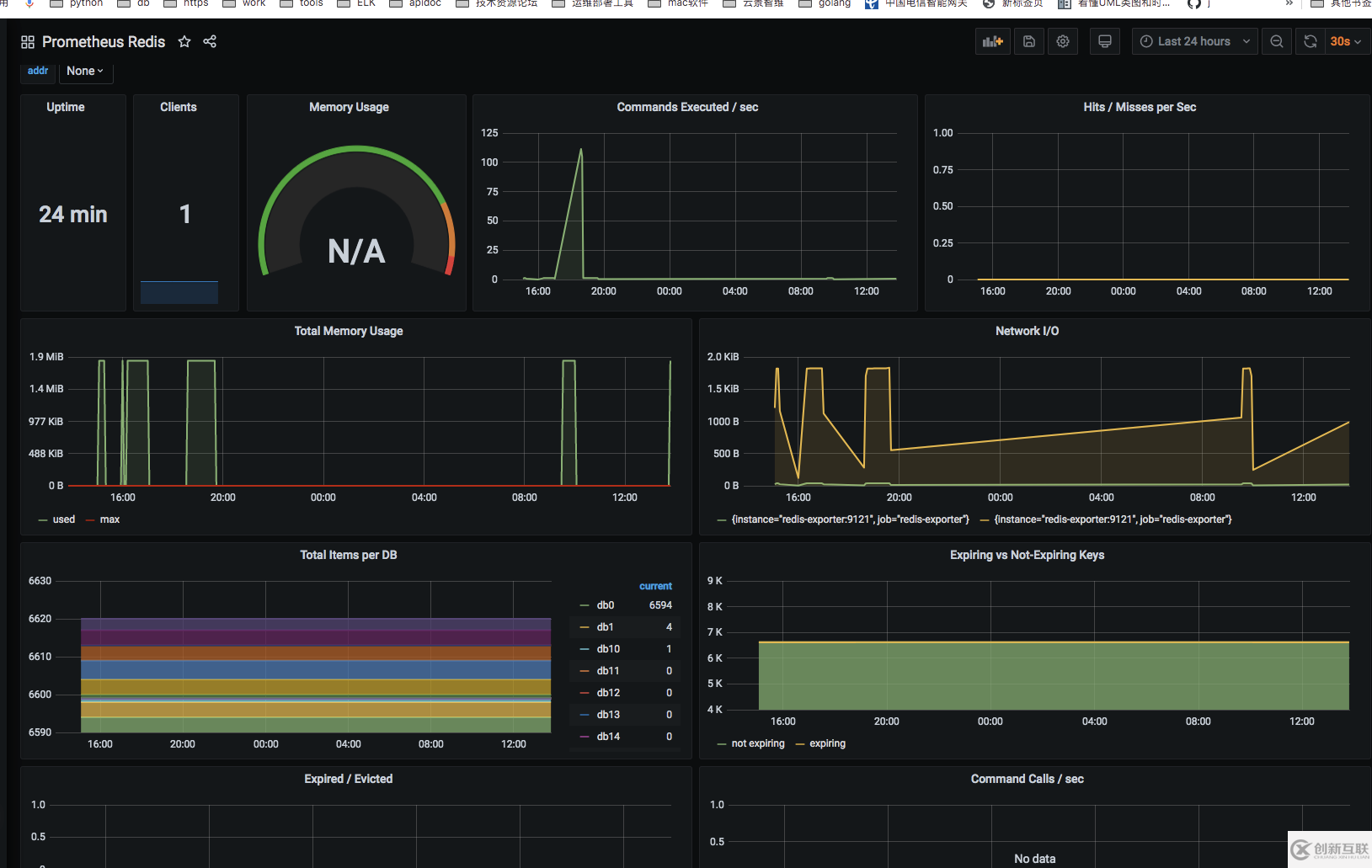Open the work bookmark folder
The width and height of the screenshot is (1372, 868).
point(244,3)
